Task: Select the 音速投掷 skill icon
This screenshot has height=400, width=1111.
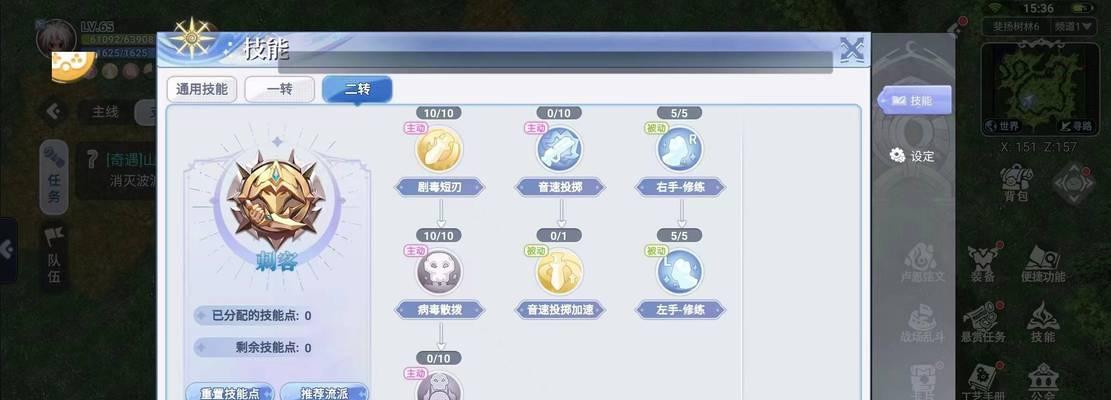Action: pos(560,149)
